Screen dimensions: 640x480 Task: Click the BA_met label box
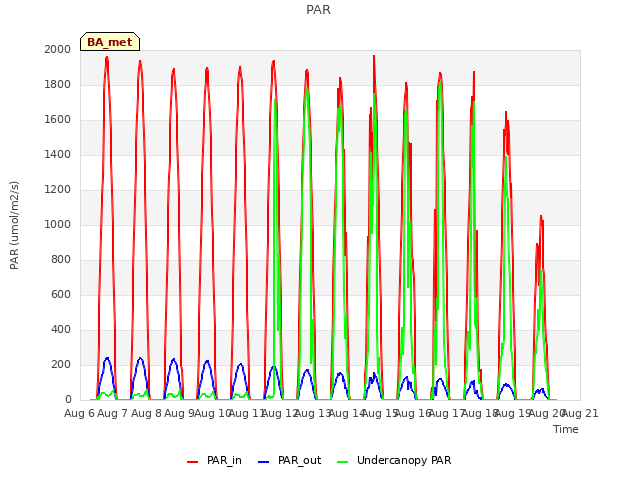click(x=110, y=42)
